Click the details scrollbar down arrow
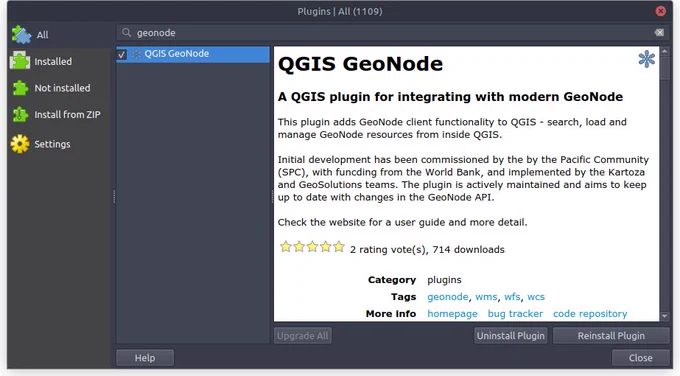The height and width of the screenshot is (376, 680). click(x=664, y=317)
